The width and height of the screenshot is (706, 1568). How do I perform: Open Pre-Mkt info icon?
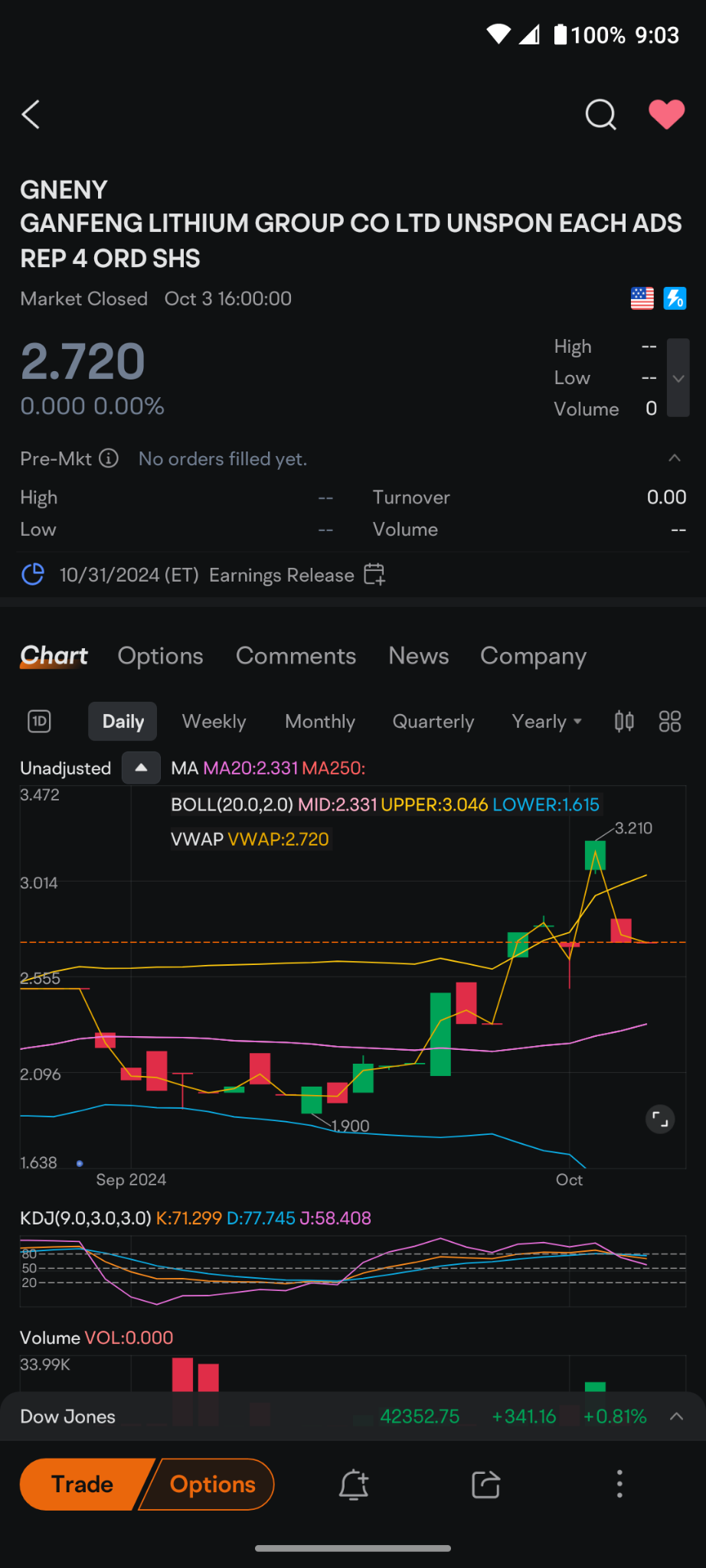coord(109,458)
